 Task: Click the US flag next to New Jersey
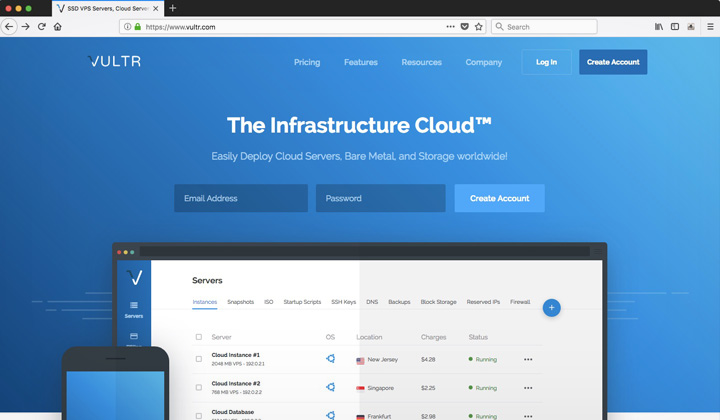[x=360, y=361]
